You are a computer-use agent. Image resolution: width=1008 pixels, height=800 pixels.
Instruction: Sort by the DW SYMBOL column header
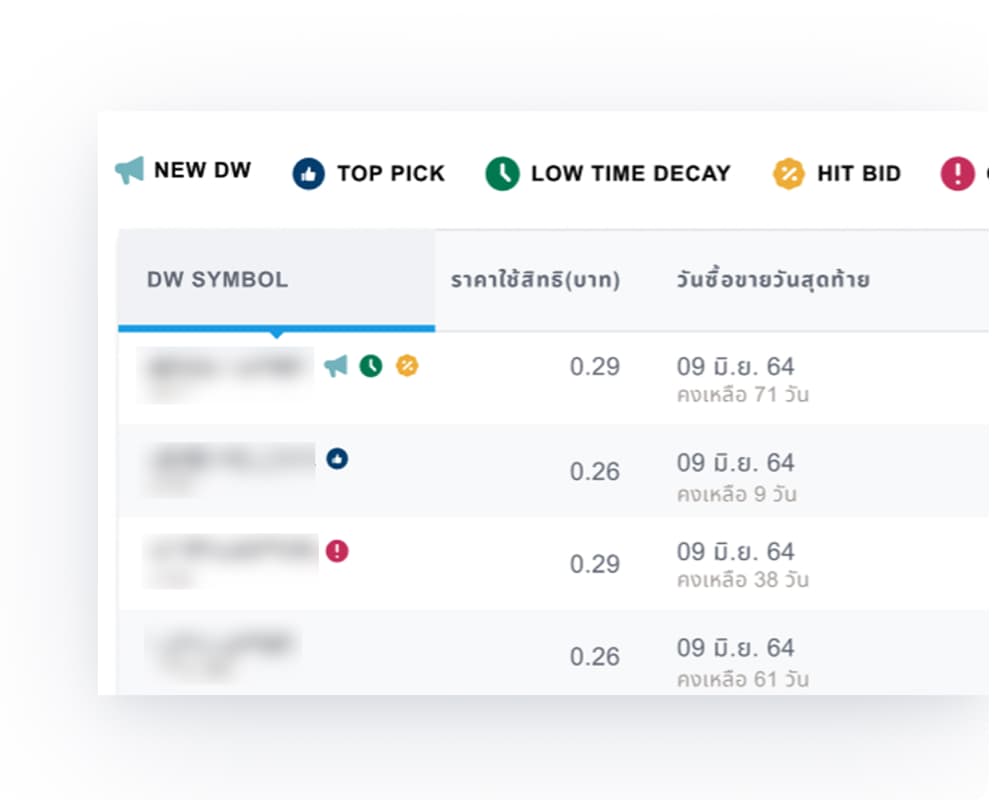(217, 280)
